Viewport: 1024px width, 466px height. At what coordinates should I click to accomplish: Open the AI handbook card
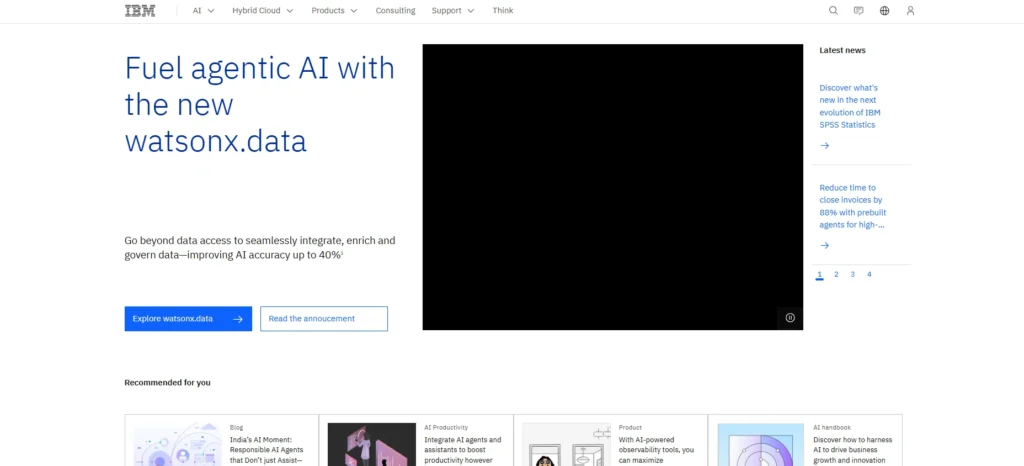coord(805,441)
